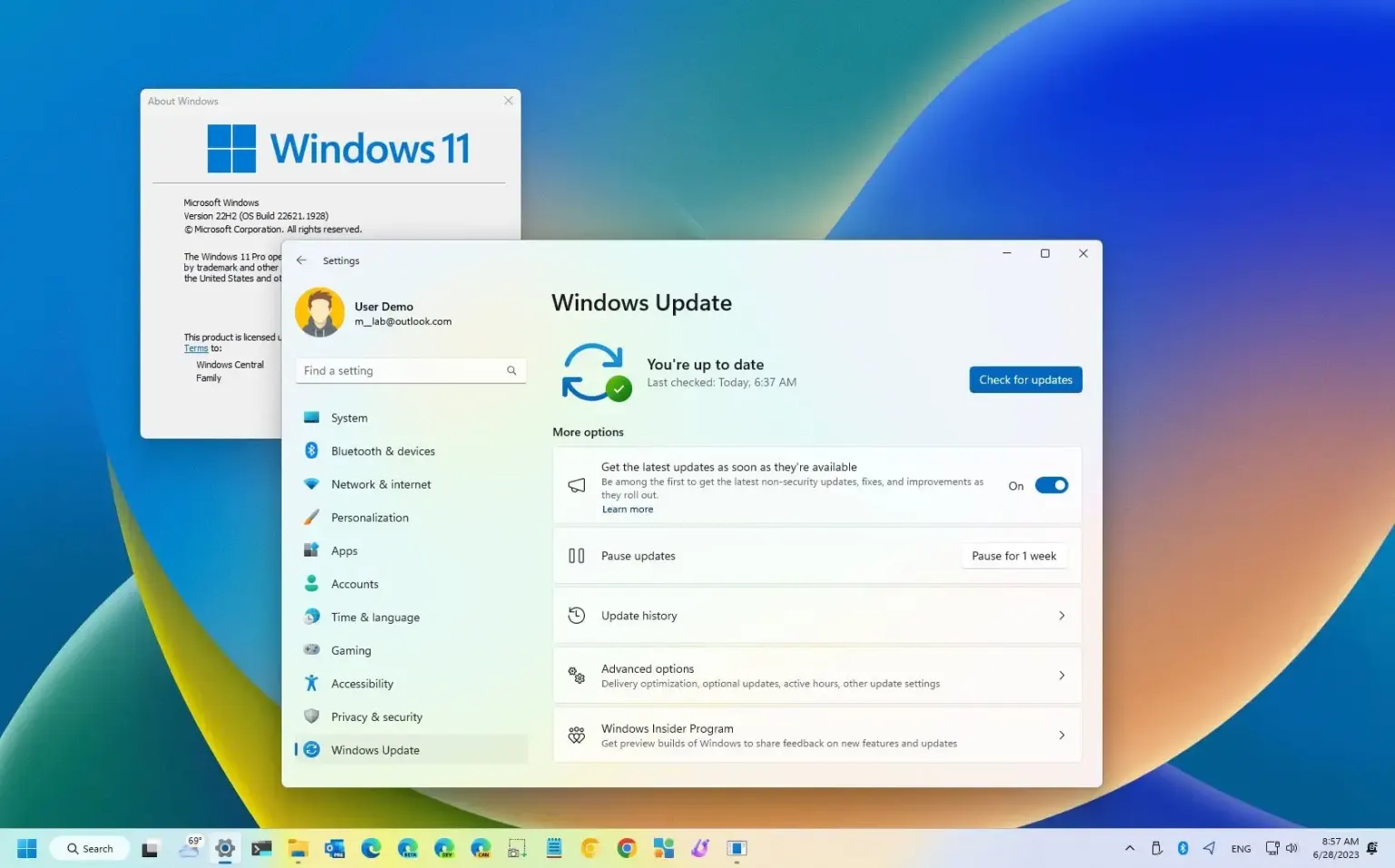
Task: Open Time & language settings
Action: pos(411,617)
